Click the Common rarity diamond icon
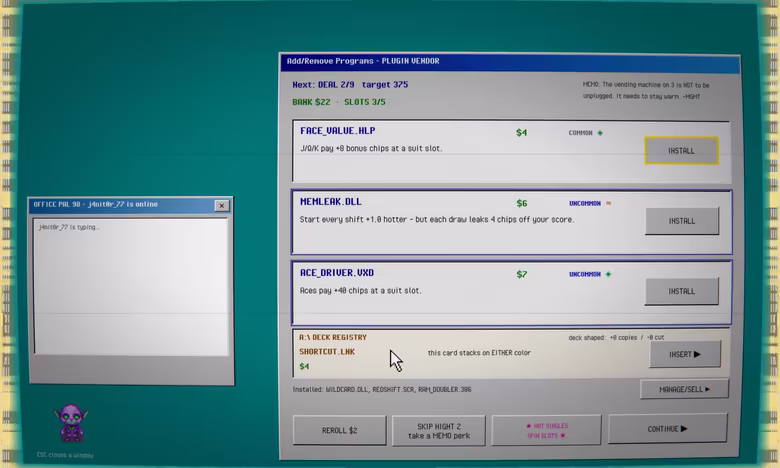Screen dimensions: 780x468 [x=600, y=133]
